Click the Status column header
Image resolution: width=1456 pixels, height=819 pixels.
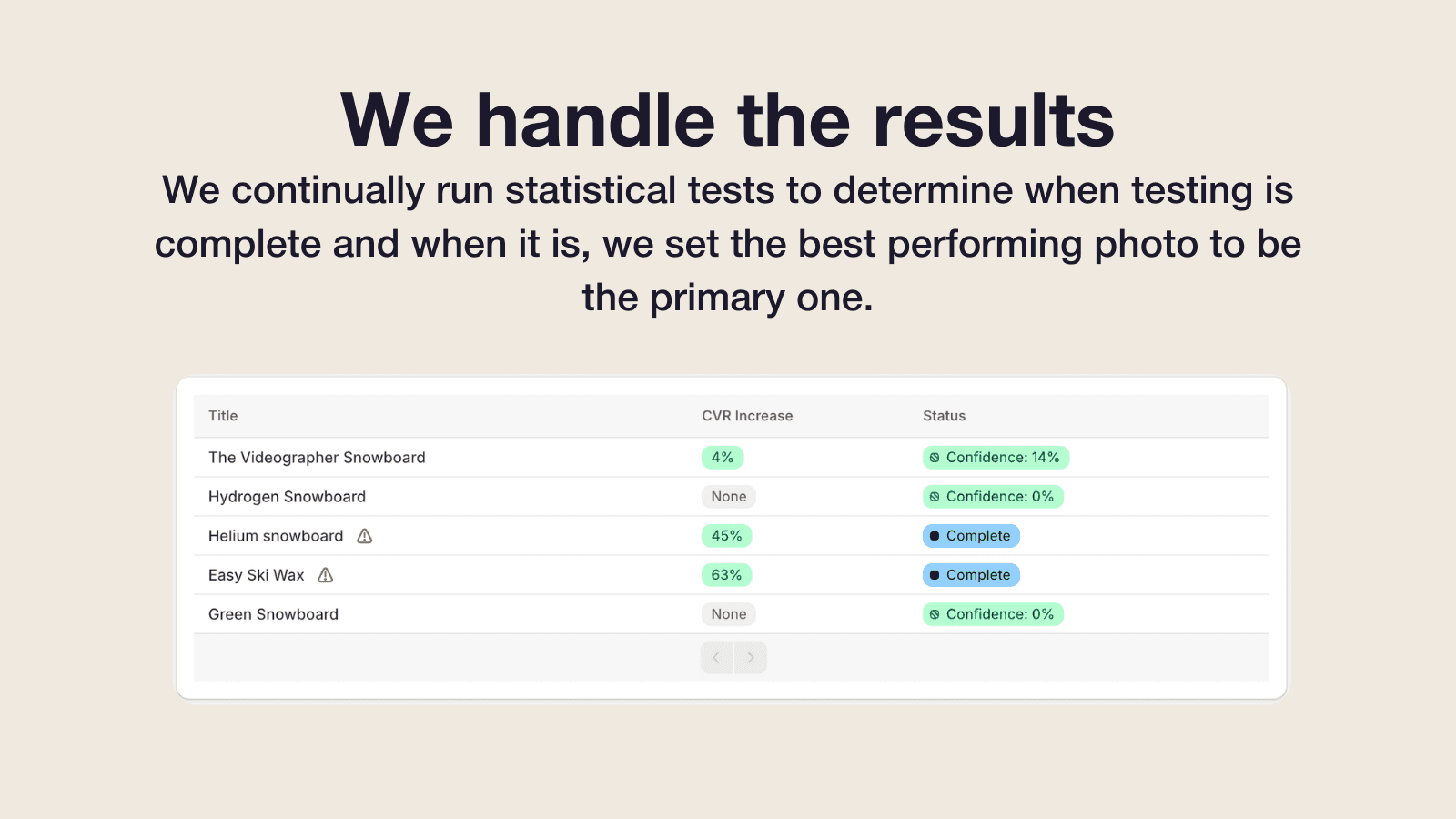pos(944,416)
